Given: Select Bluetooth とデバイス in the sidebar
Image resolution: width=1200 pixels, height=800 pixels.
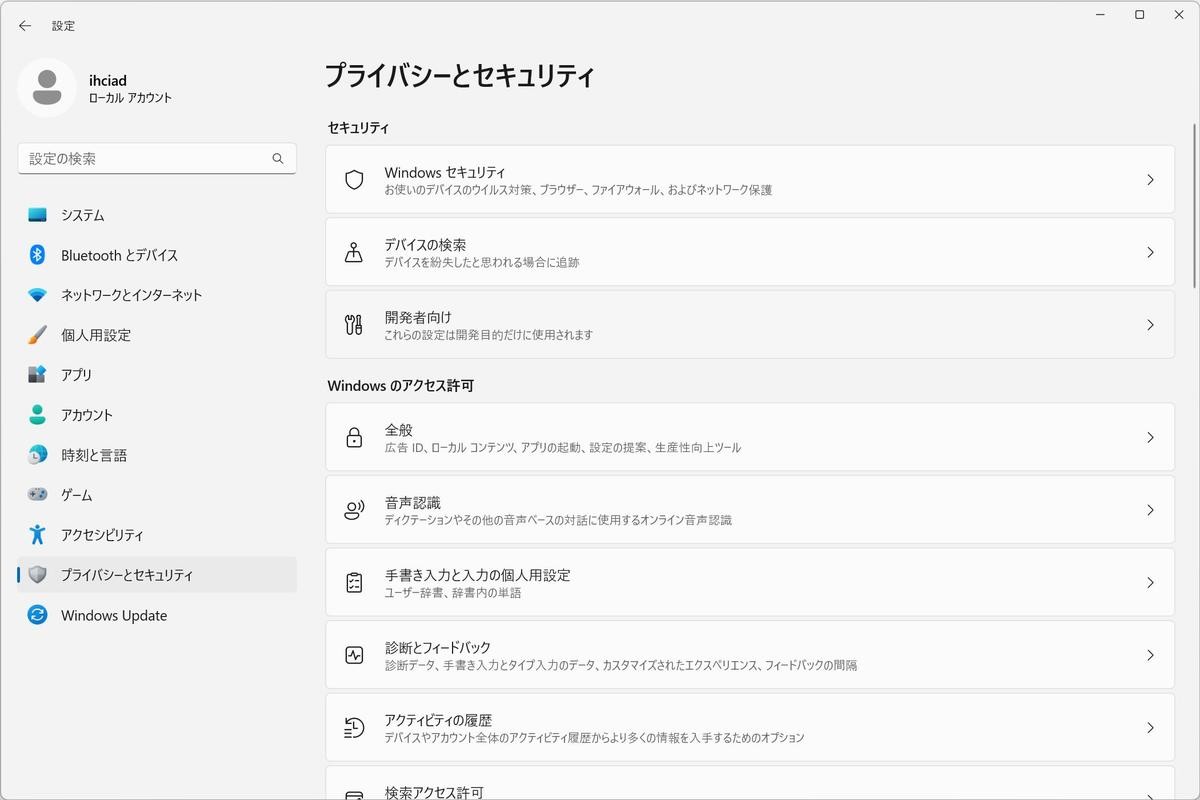Looking at the screenshot, I should pos(157,255).
